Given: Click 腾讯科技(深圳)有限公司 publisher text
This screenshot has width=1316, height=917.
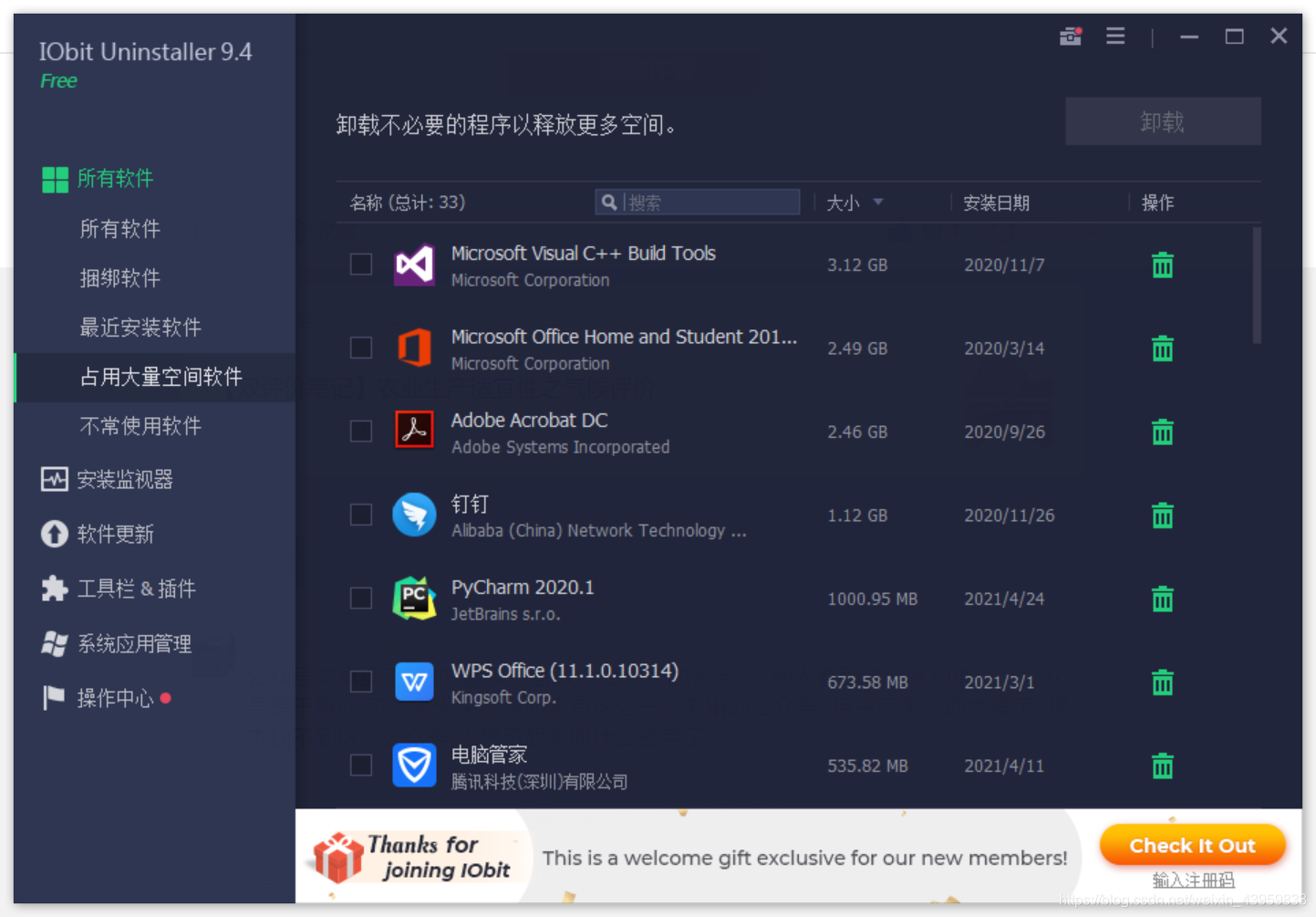Looking at the screenshot, I should (540, 782).
